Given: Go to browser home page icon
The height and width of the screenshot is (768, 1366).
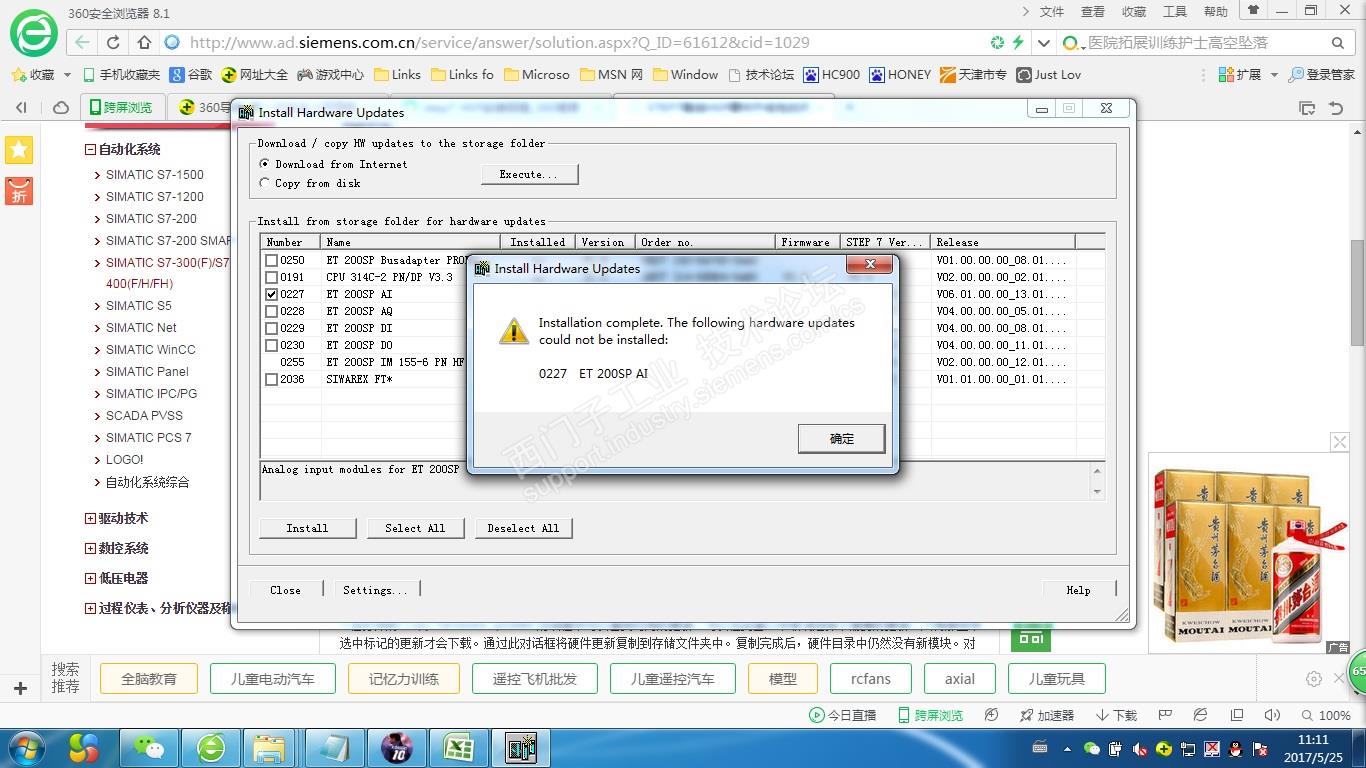Looking at the screenshot, I should 144,43.
